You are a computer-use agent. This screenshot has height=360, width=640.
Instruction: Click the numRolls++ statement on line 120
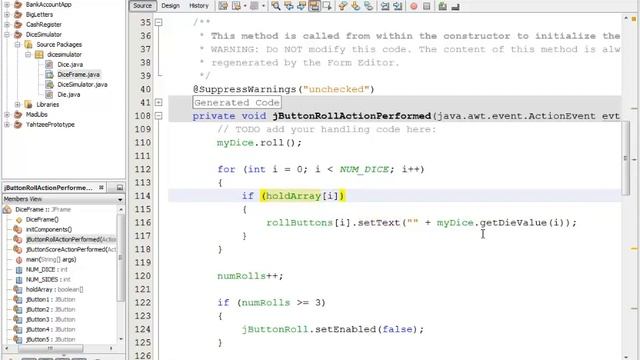click(250, 276)
